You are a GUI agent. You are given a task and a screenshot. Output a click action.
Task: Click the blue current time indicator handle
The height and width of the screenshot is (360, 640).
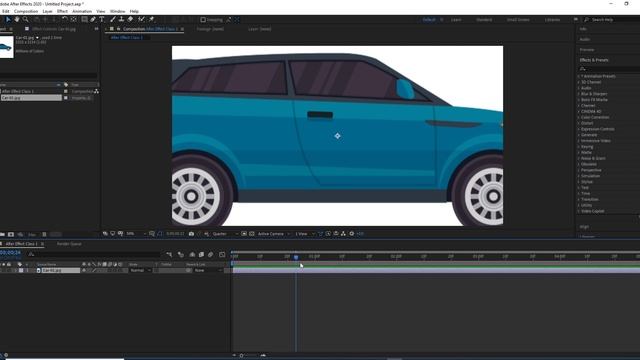pos(296,257)
